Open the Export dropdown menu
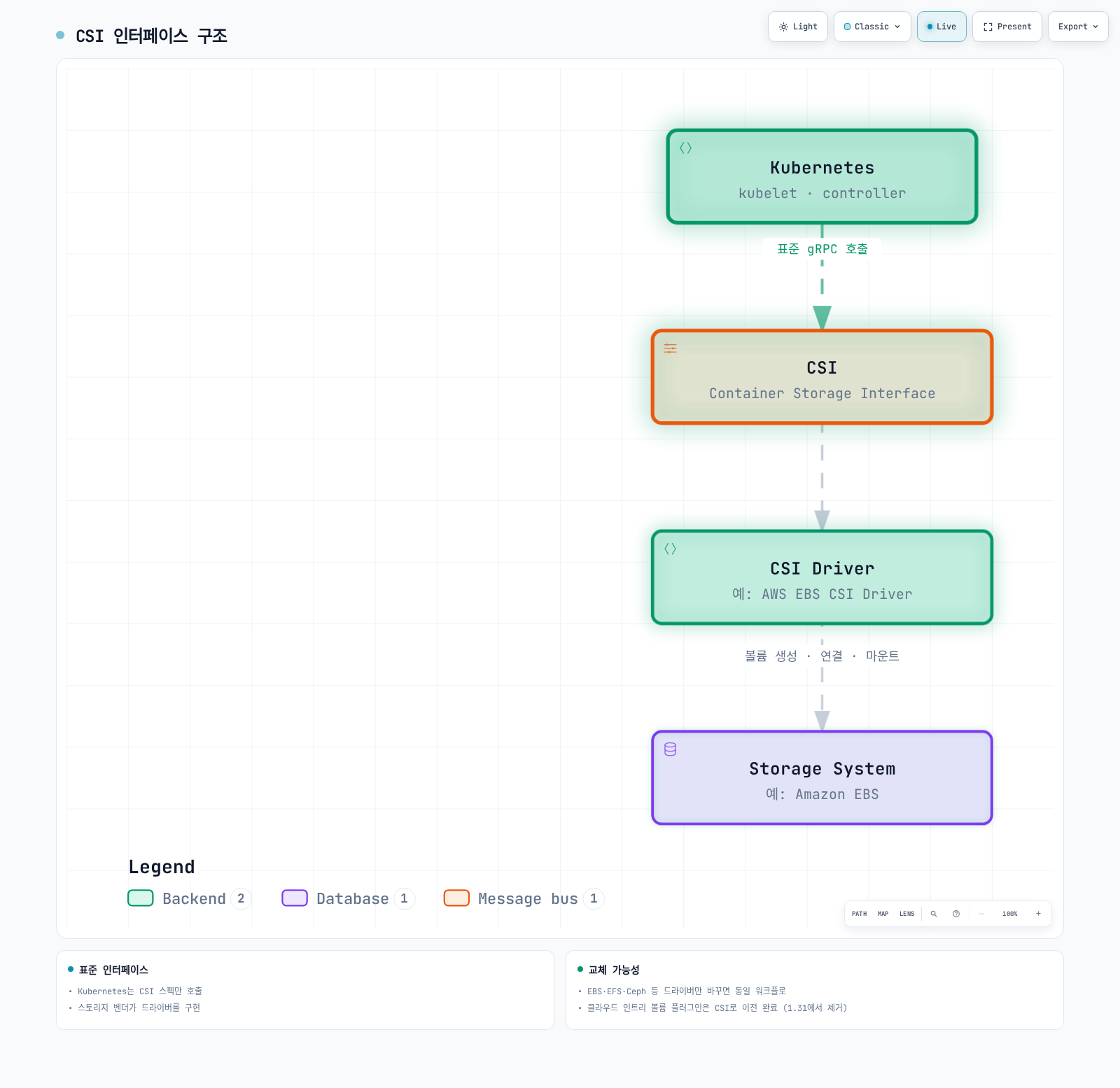This screenshot has width=1120, height=1088. (x=1078, y=27)
